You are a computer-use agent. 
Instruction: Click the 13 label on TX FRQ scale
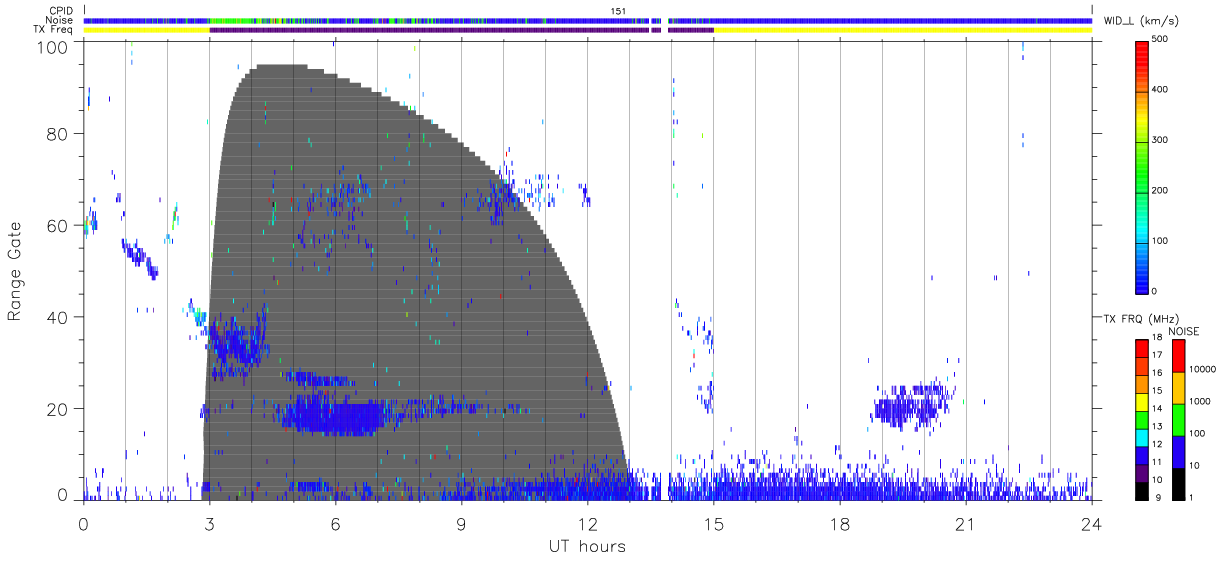coord(1157,426)
